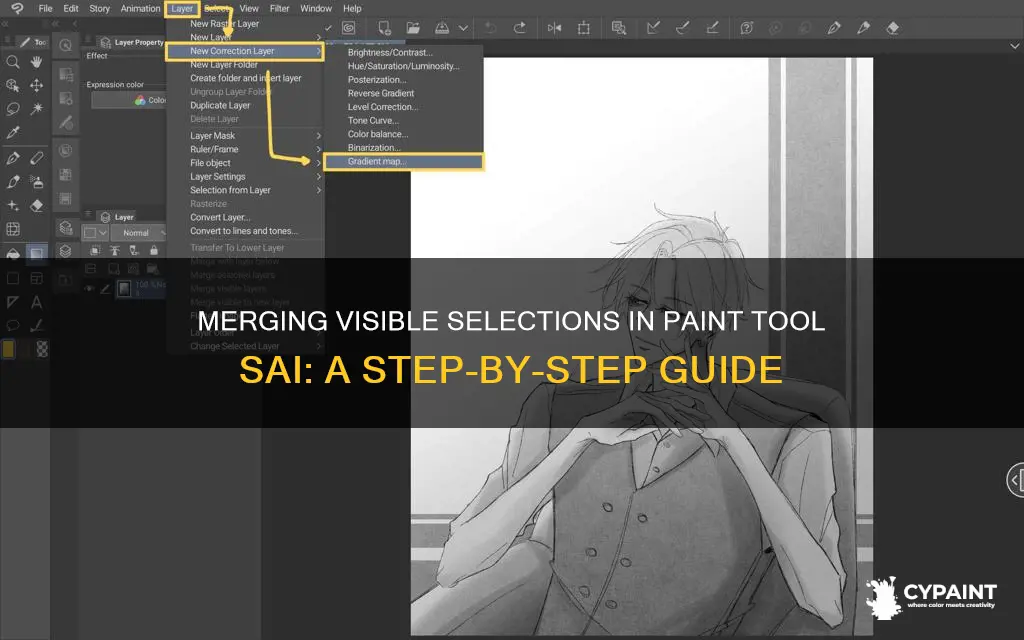Viewport: 1024px width, 640px height.
Task: Expand the Selection from Layer submenu
Action: [x=245, y=191]
